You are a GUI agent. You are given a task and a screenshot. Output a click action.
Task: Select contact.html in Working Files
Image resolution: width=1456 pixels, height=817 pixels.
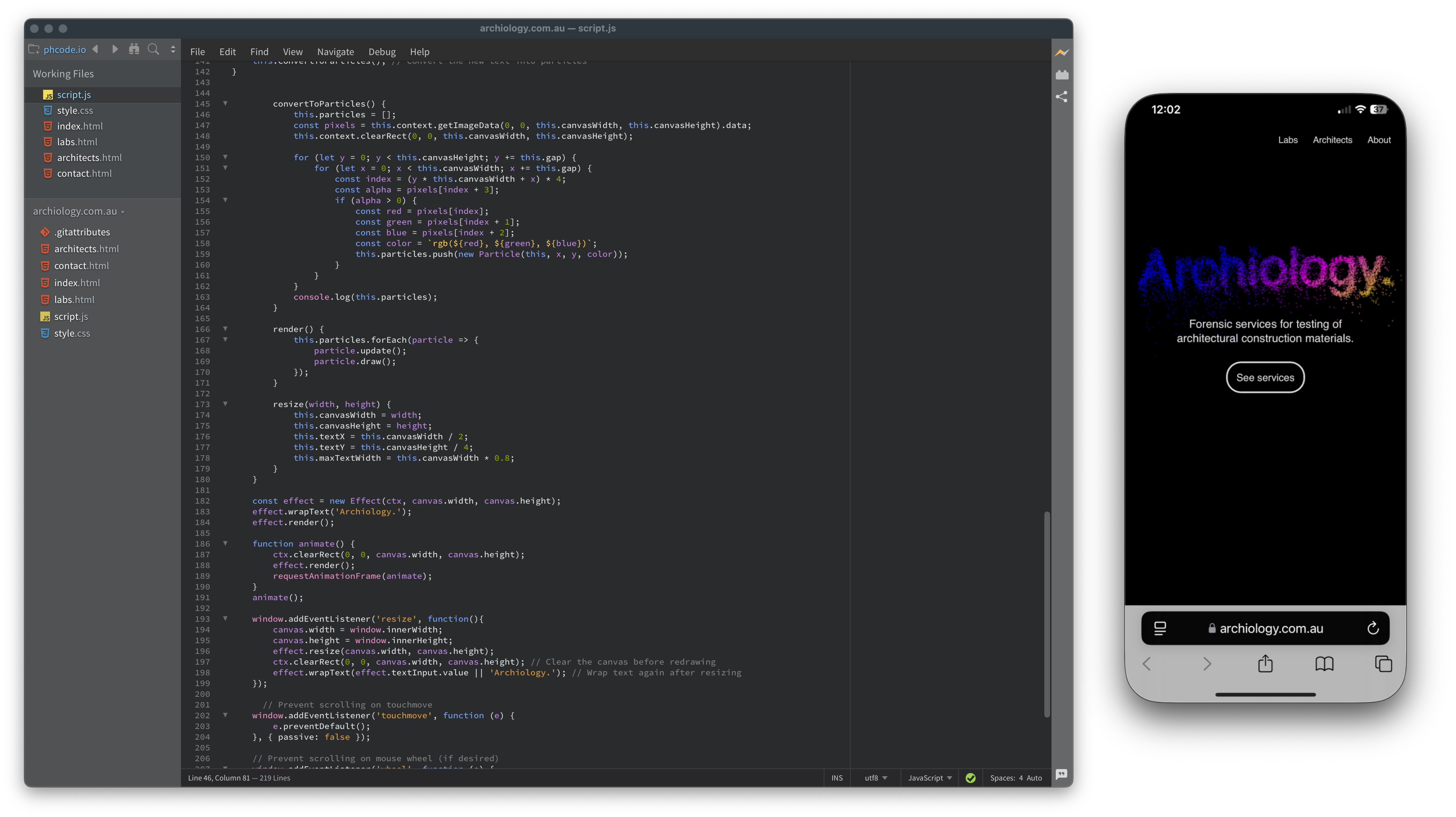point(84,173)
